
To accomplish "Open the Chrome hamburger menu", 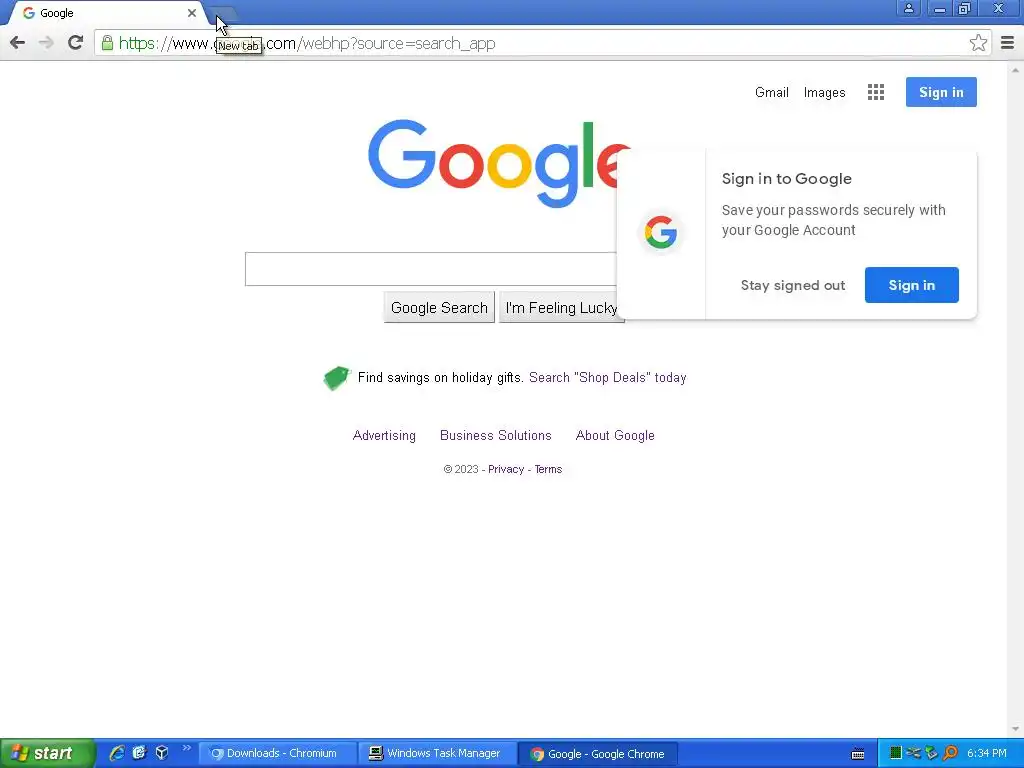I will [x=1008, y=43].
